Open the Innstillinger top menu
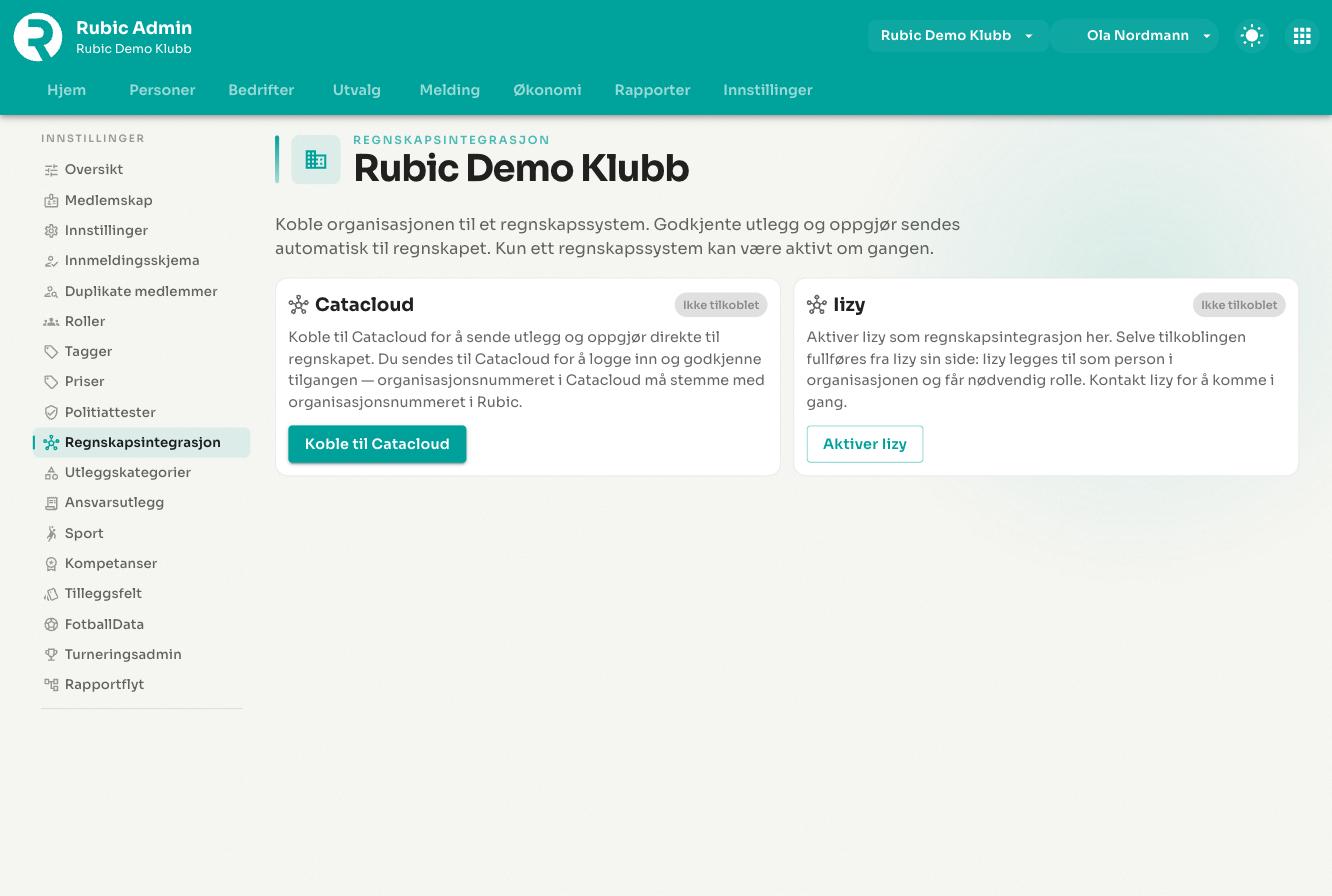Viewport: 1332px width, 896px height. point(768,90)
